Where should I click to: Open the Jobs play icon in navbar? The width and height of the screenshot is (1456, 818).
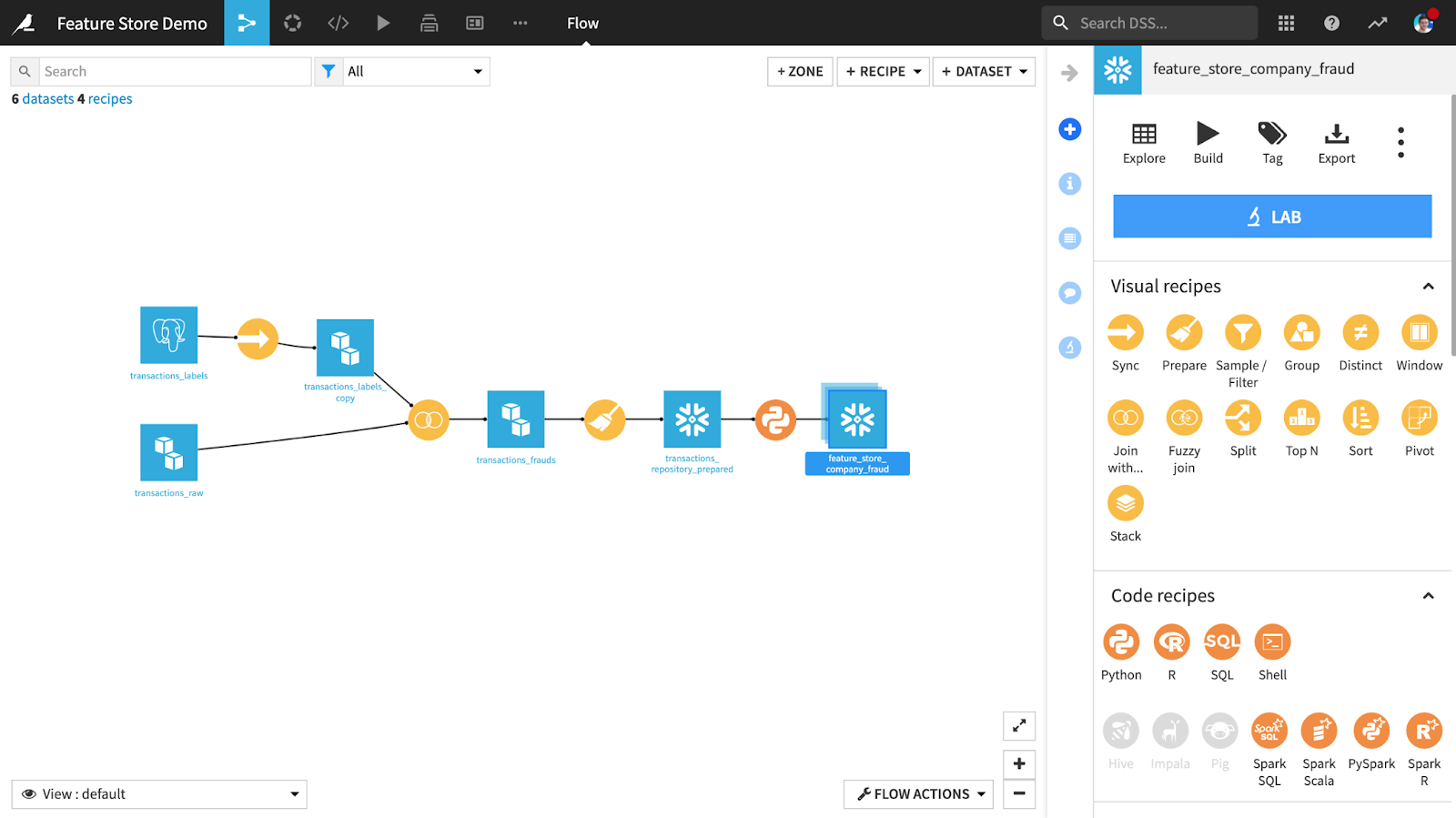tap(383, 23)
